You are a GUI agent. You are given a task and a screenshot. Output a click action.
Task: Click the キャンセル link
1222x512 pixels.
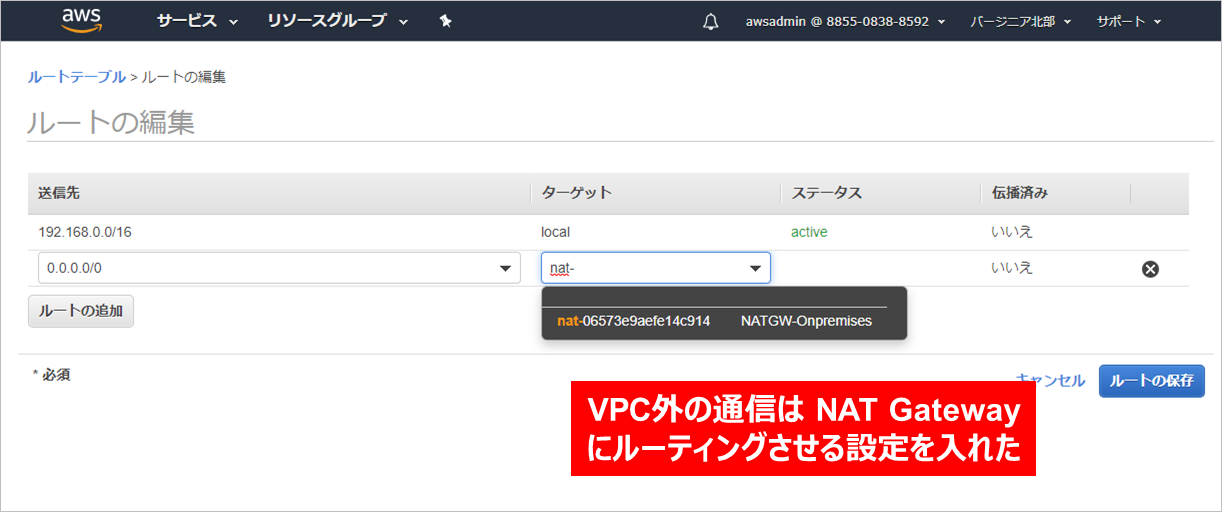1050,380
